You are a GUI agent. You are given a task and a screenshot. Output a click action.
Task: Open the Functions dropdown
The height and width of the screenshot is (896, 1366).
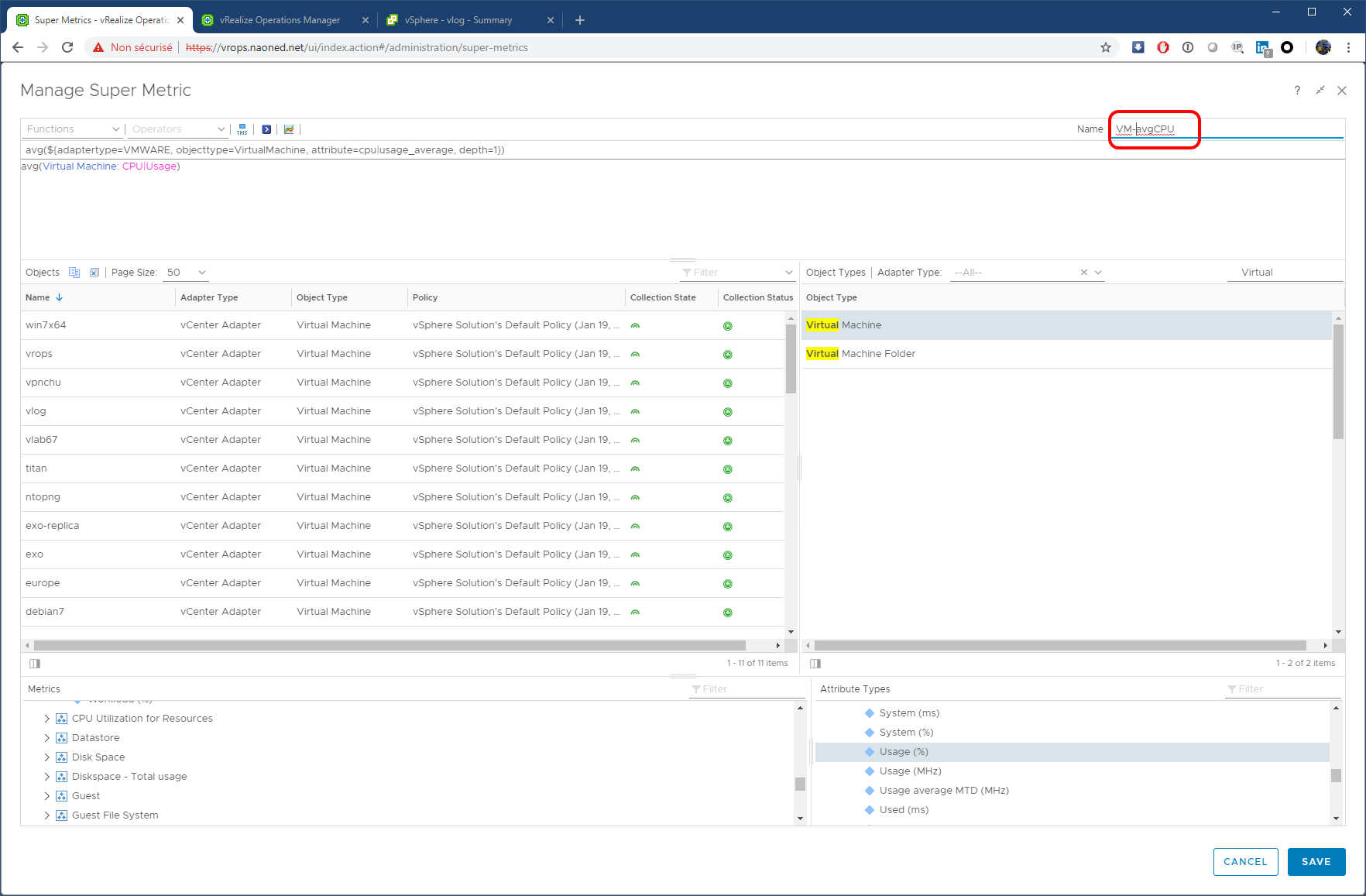72,129
